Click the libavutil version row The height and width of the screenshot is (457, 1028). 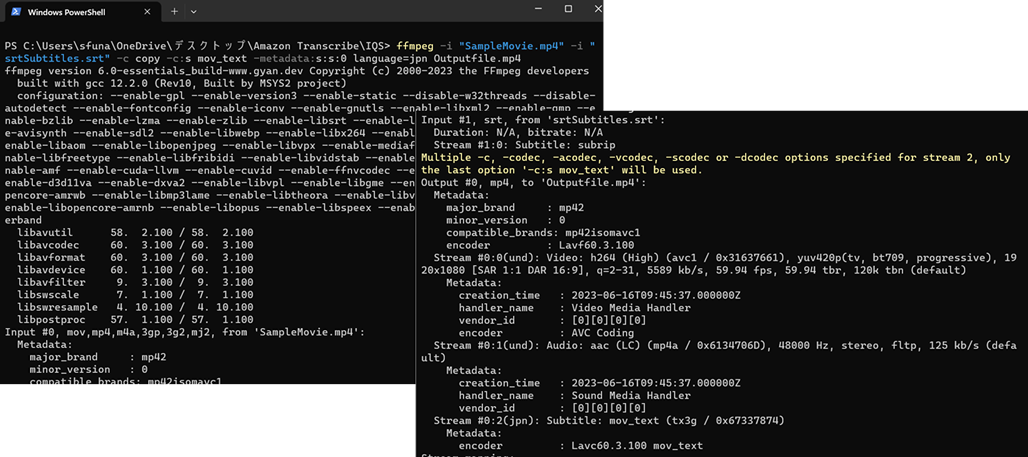pyautogui.click(x=135, y=232)
